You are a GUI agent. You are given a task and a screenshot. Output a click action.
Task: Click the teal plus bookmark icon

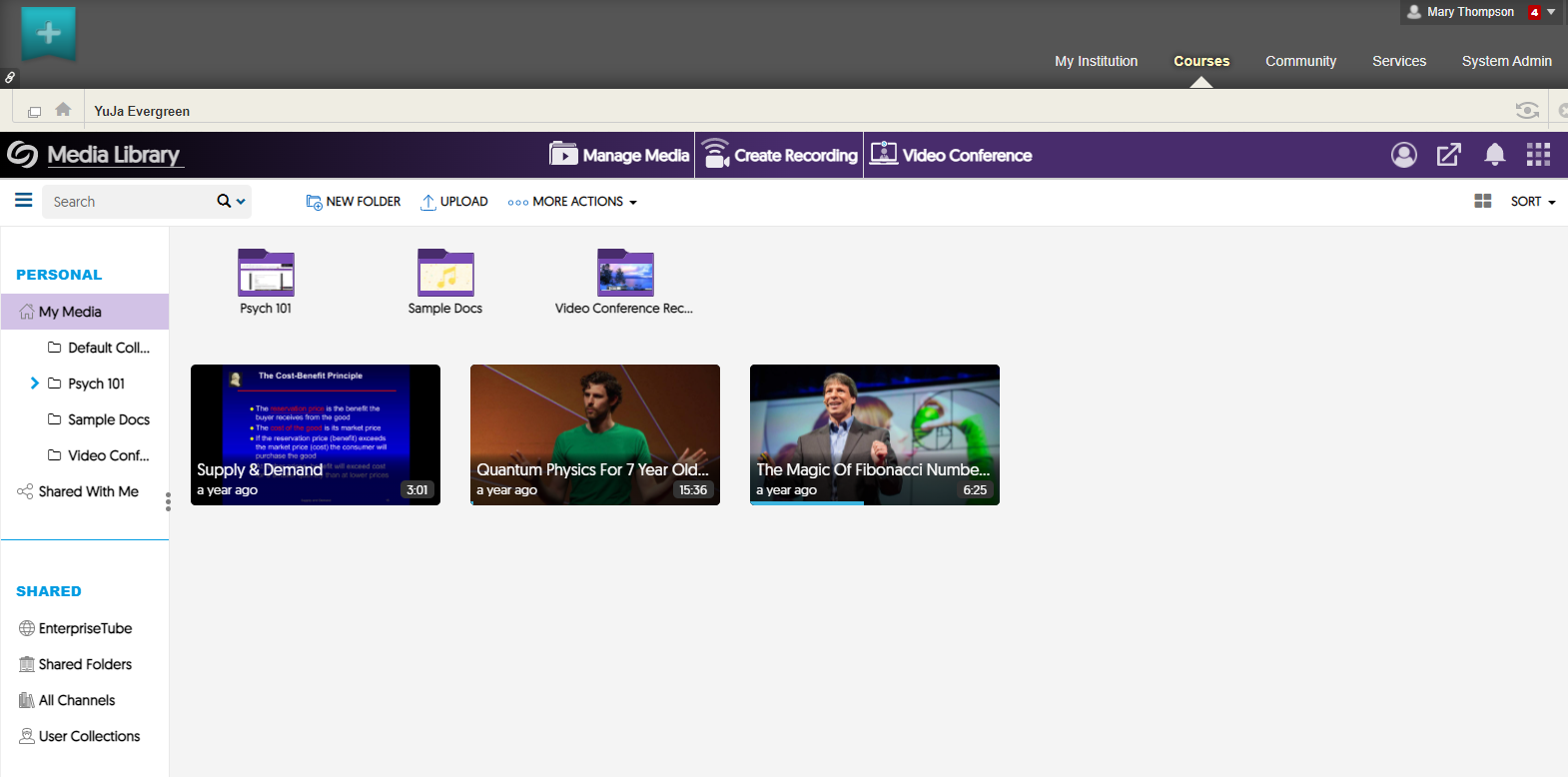point(48,33)
